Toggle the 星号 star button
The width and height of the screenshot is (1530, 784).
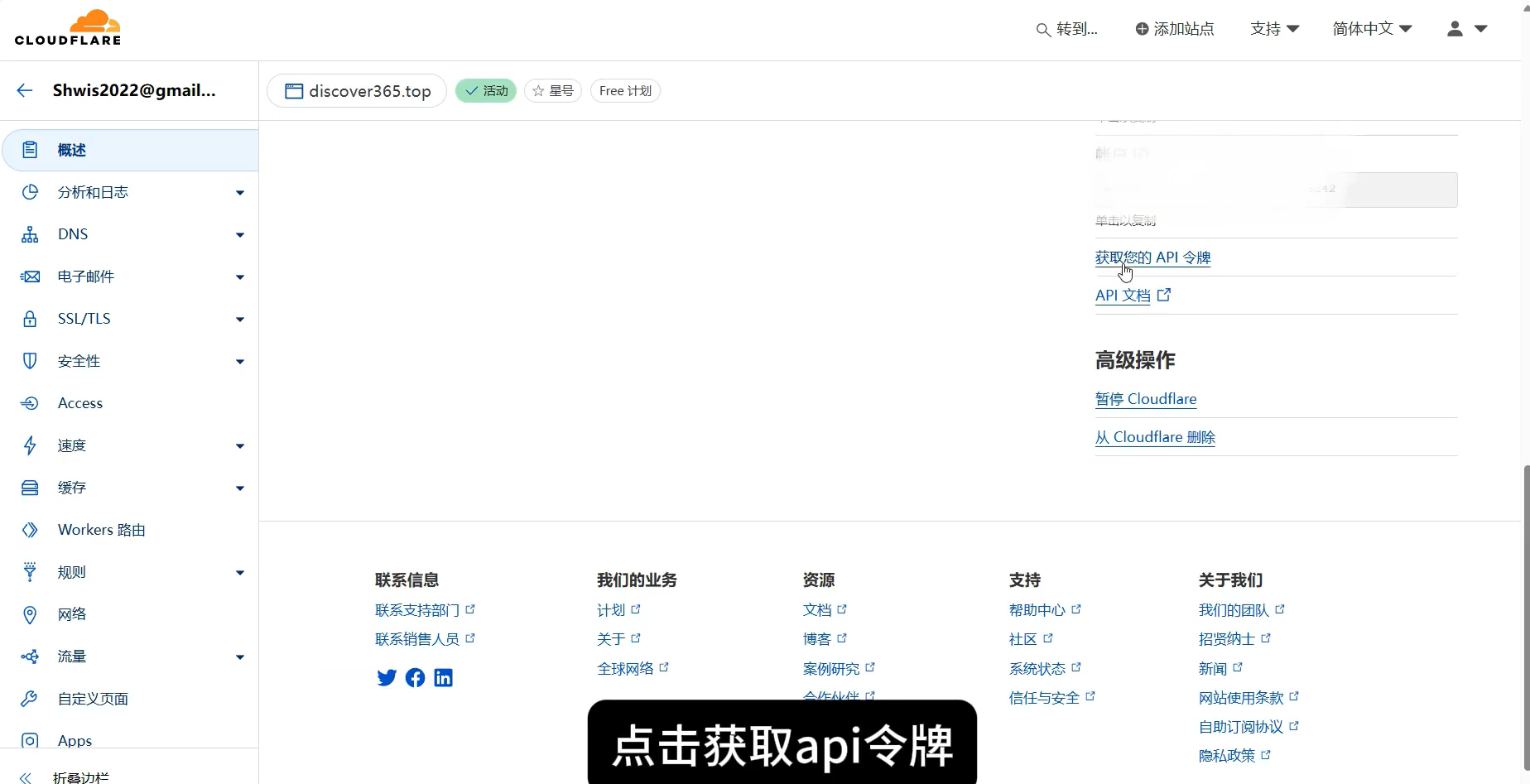click(x=553, y=91)
